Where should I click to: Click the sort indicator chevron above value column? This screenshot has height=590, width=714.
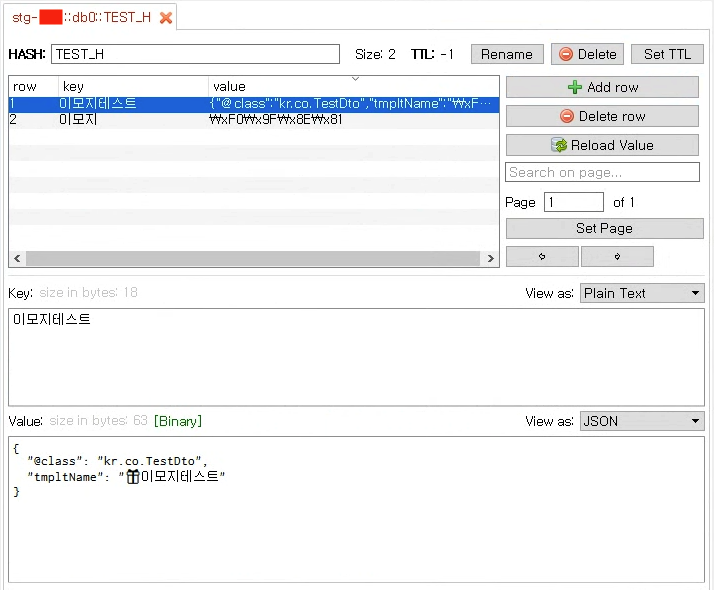point(356,79)
